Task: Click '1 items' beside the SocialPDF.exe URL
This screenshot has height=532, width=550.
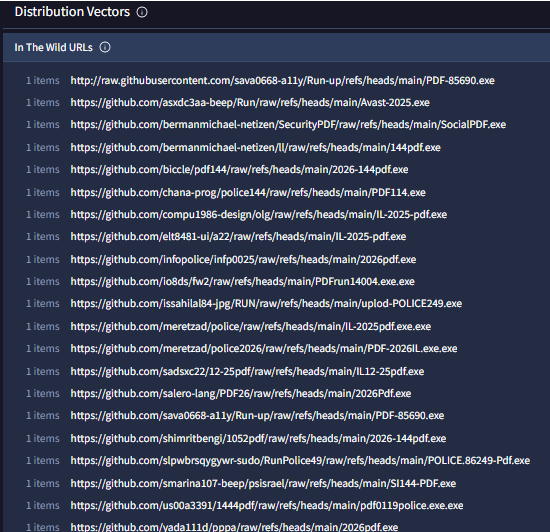Action: point(43,125)
